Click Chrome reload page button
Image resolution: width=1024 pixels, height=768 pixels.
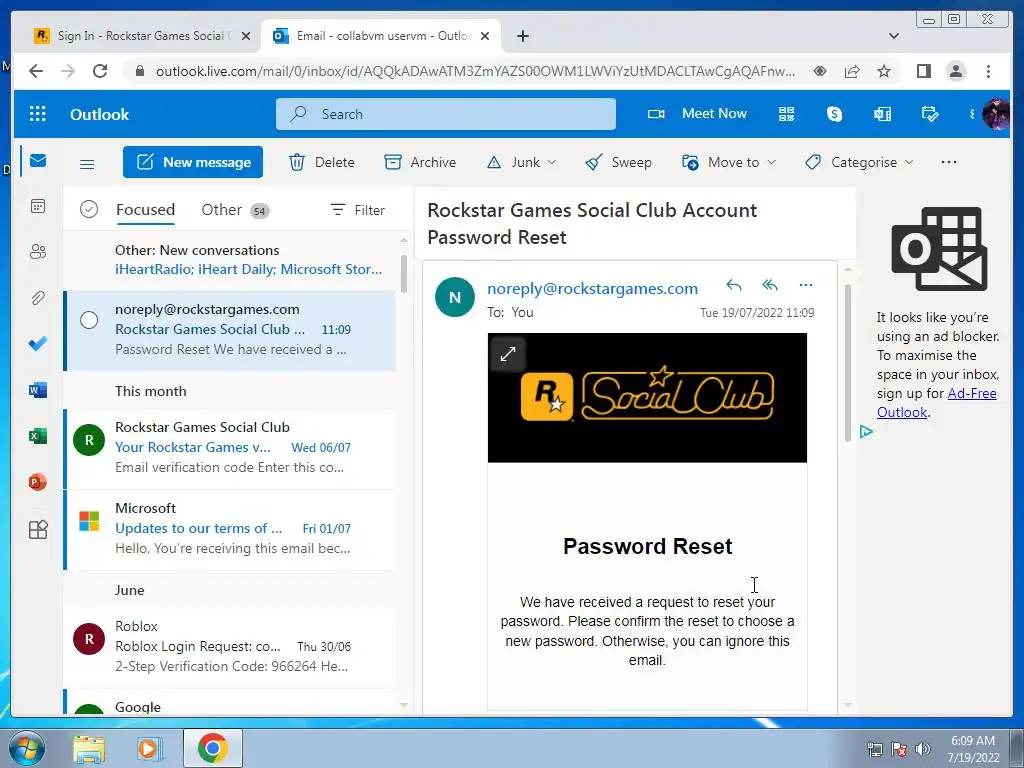(100, 71)
